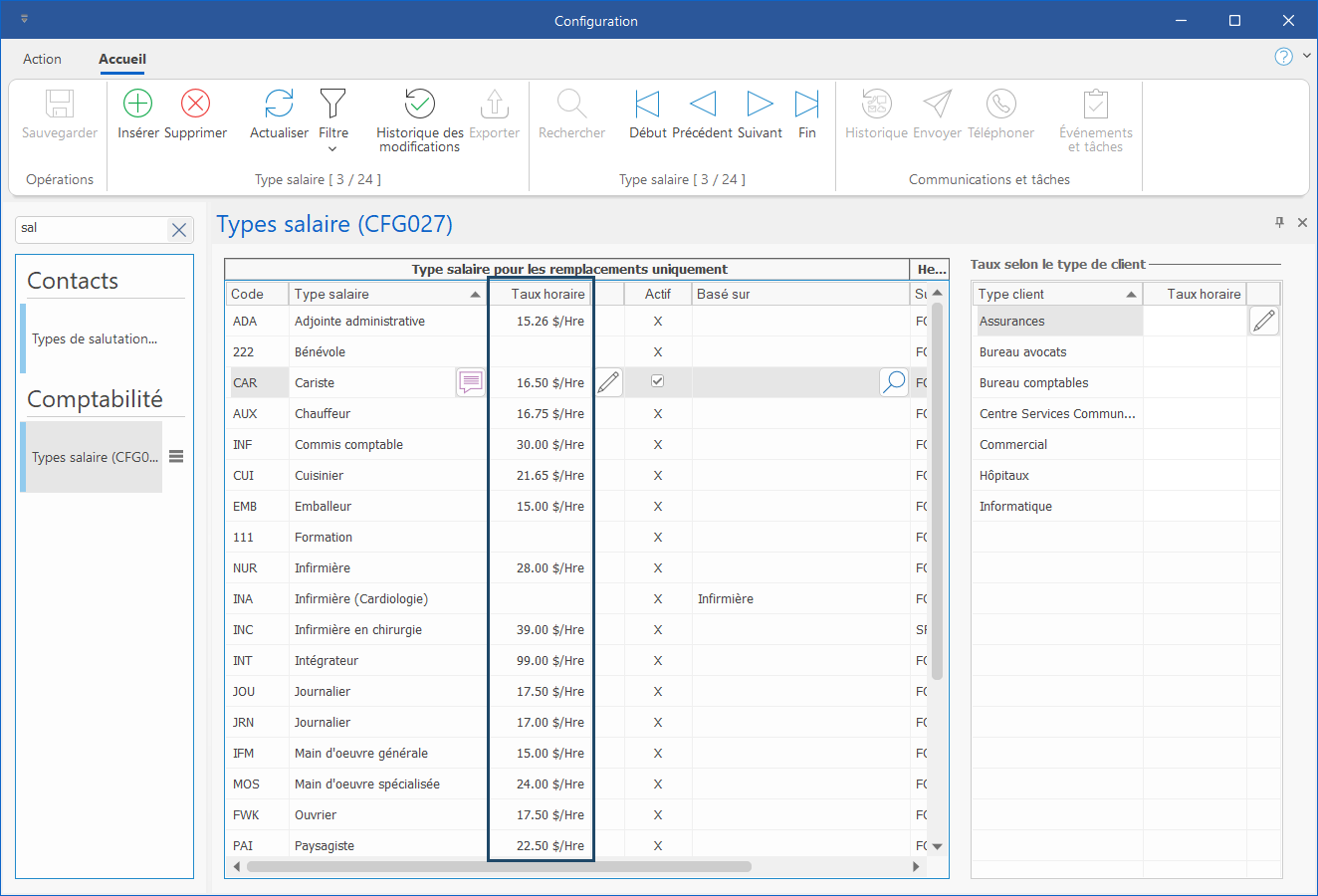
Task: Click the magnifier icon in Basé sur cell
Action: tap(894, 382)
